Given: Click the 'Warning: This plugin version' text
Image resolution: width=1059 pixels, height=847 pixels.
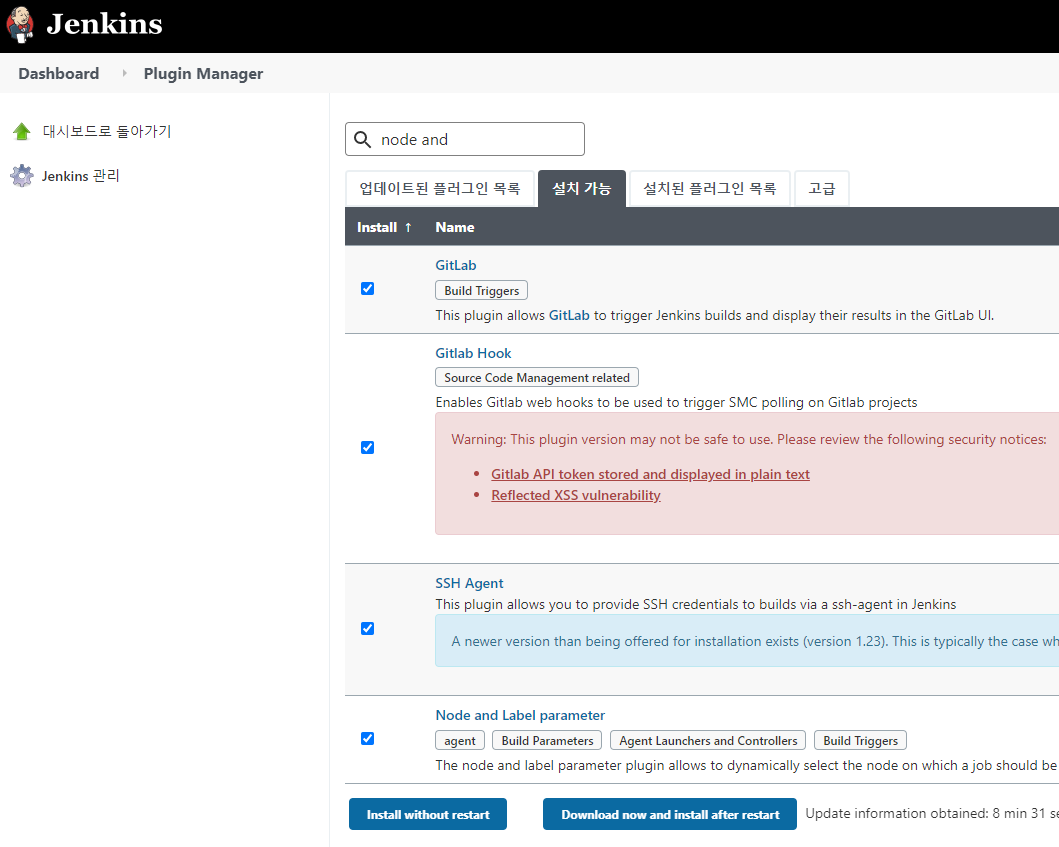Looking at the screenshot, I should (x=749, y=440).
